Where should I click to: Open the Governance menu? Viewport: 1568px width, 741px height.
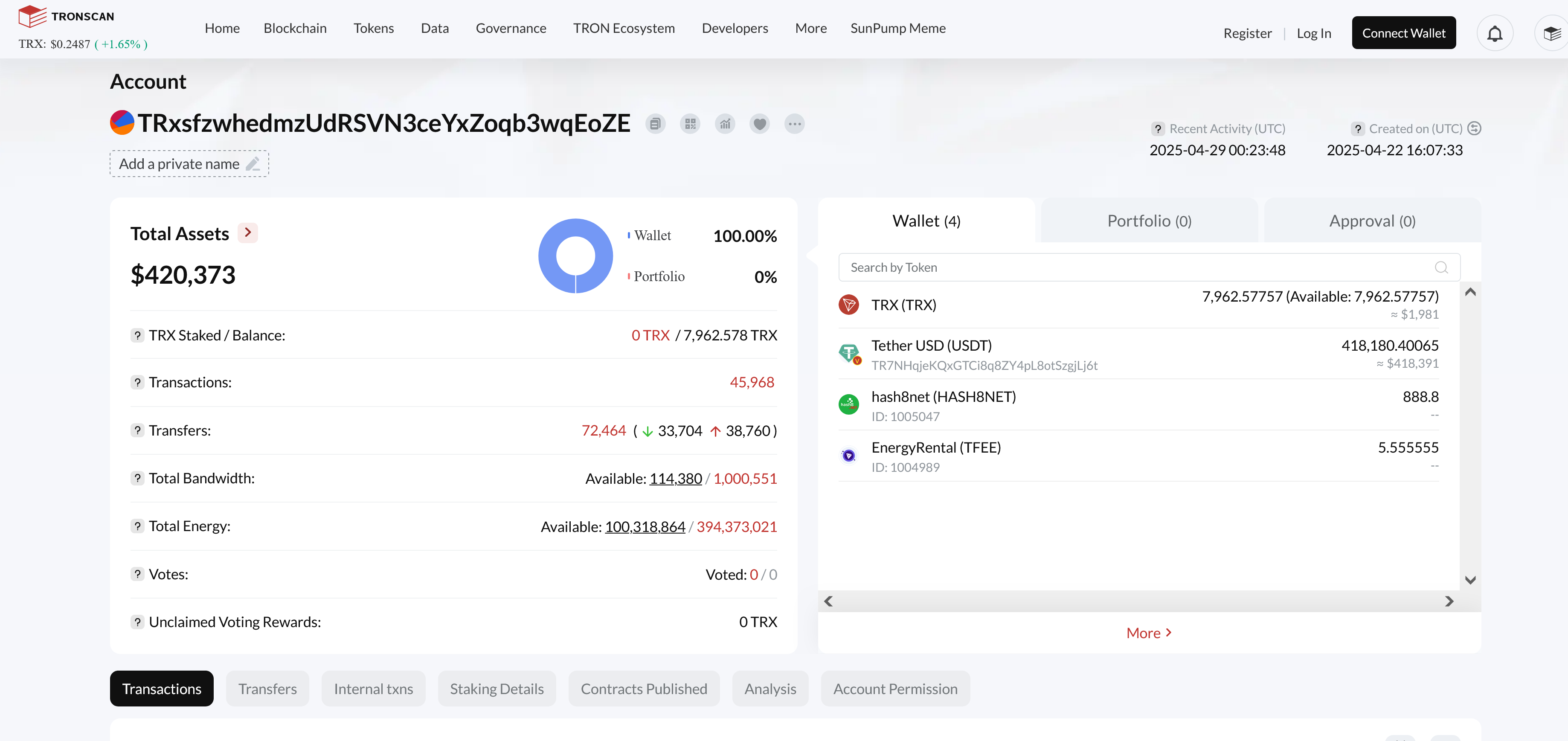point(511,28)
